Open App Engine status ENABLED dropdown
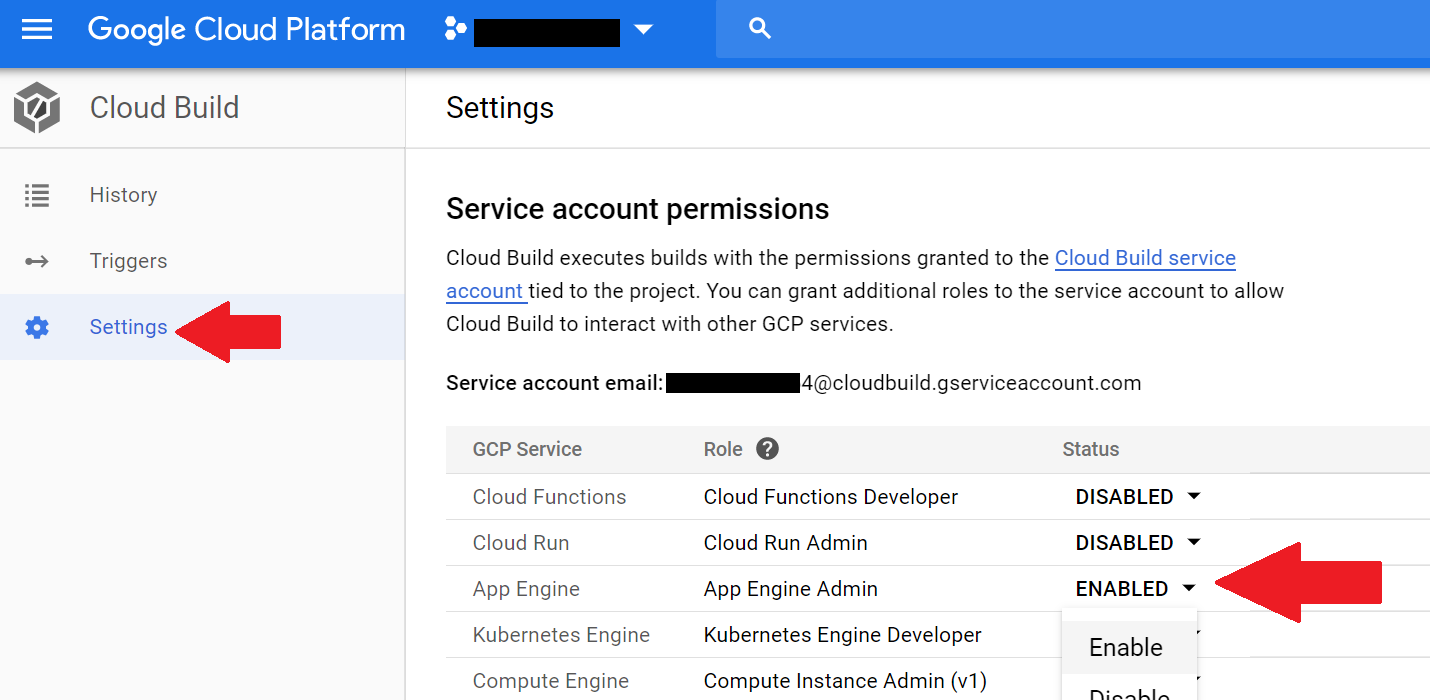The height and width of the screenshot is (700, 1430). (1135, 589)
